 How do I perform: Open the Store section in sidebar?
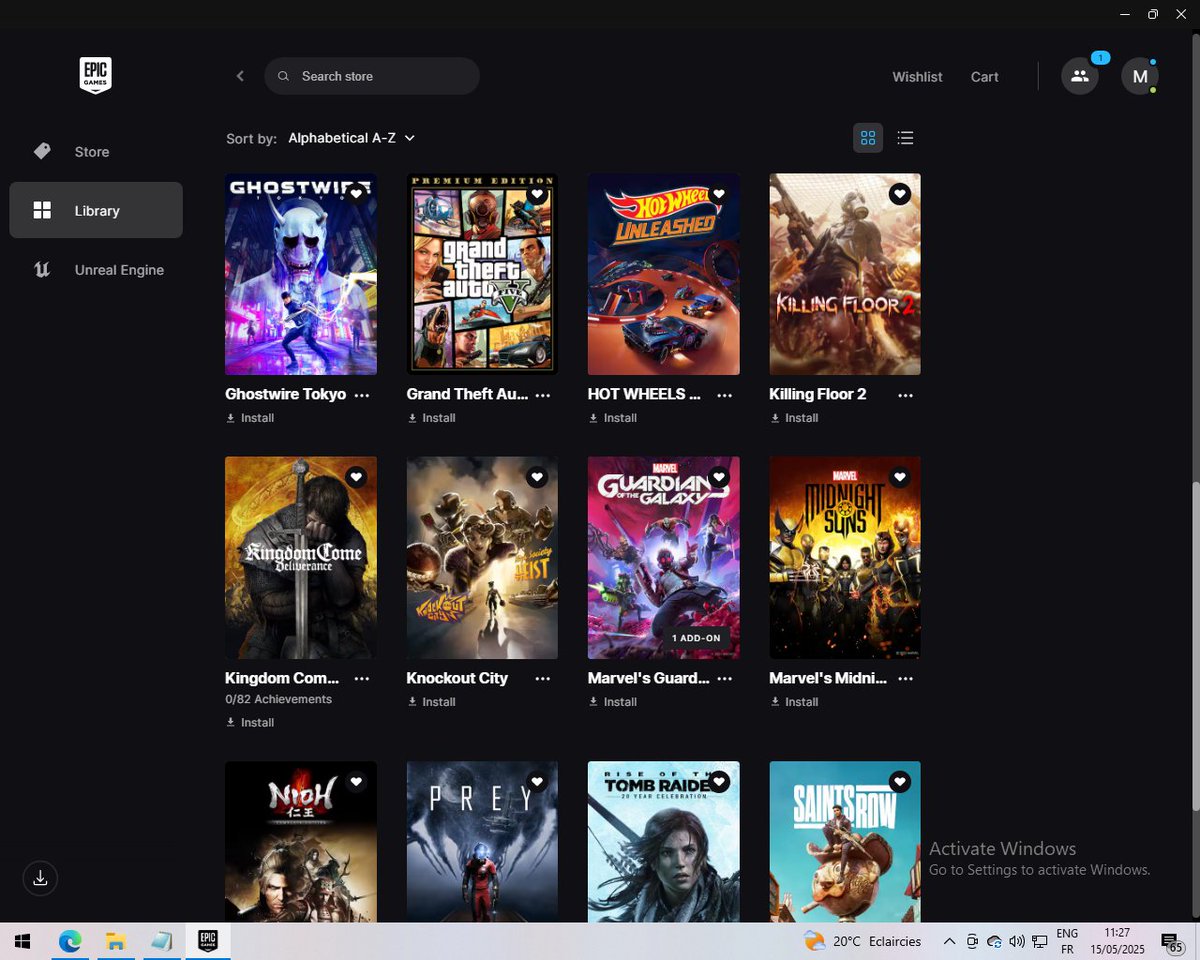(x=96, y=152)
